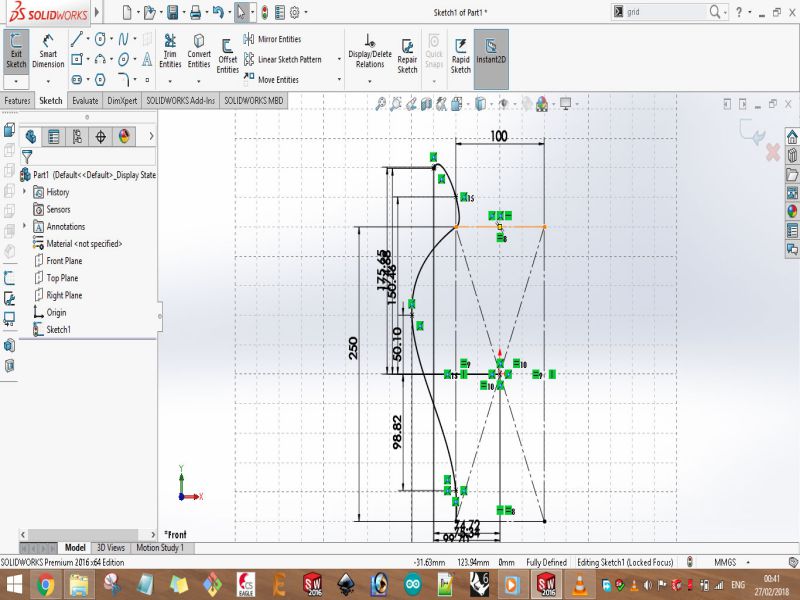Switch to the SOLIDWORKS Add-Ins tab
Viewport: 800px width, 600px height.
coord(181,101)
